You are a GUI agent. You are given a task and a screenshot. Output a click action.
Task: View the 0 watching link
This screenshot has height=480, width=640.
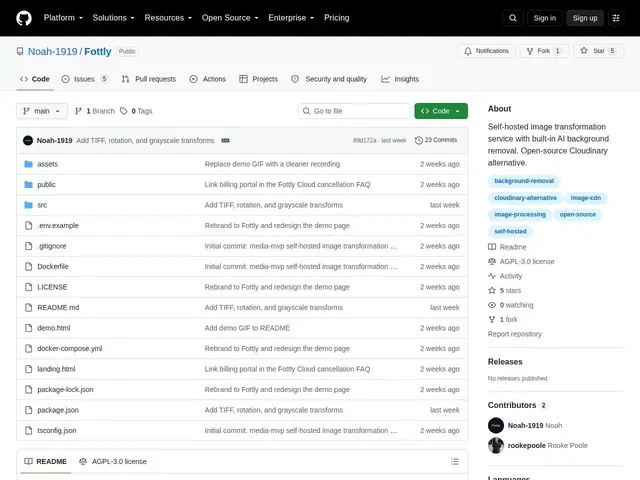point(511,305)
